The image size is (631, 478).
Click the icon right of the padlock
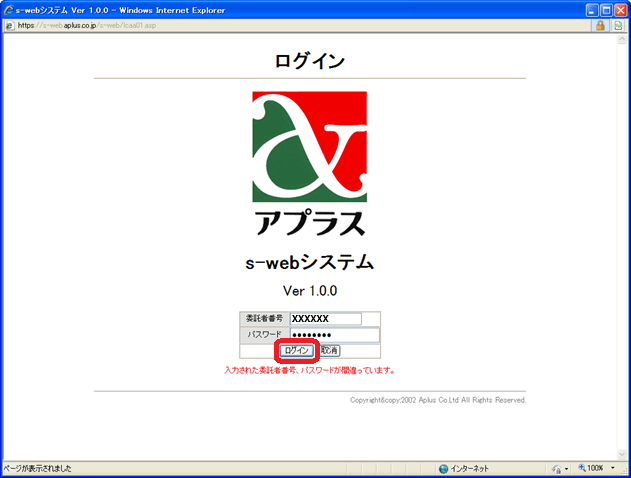click(x=618, y=26)
